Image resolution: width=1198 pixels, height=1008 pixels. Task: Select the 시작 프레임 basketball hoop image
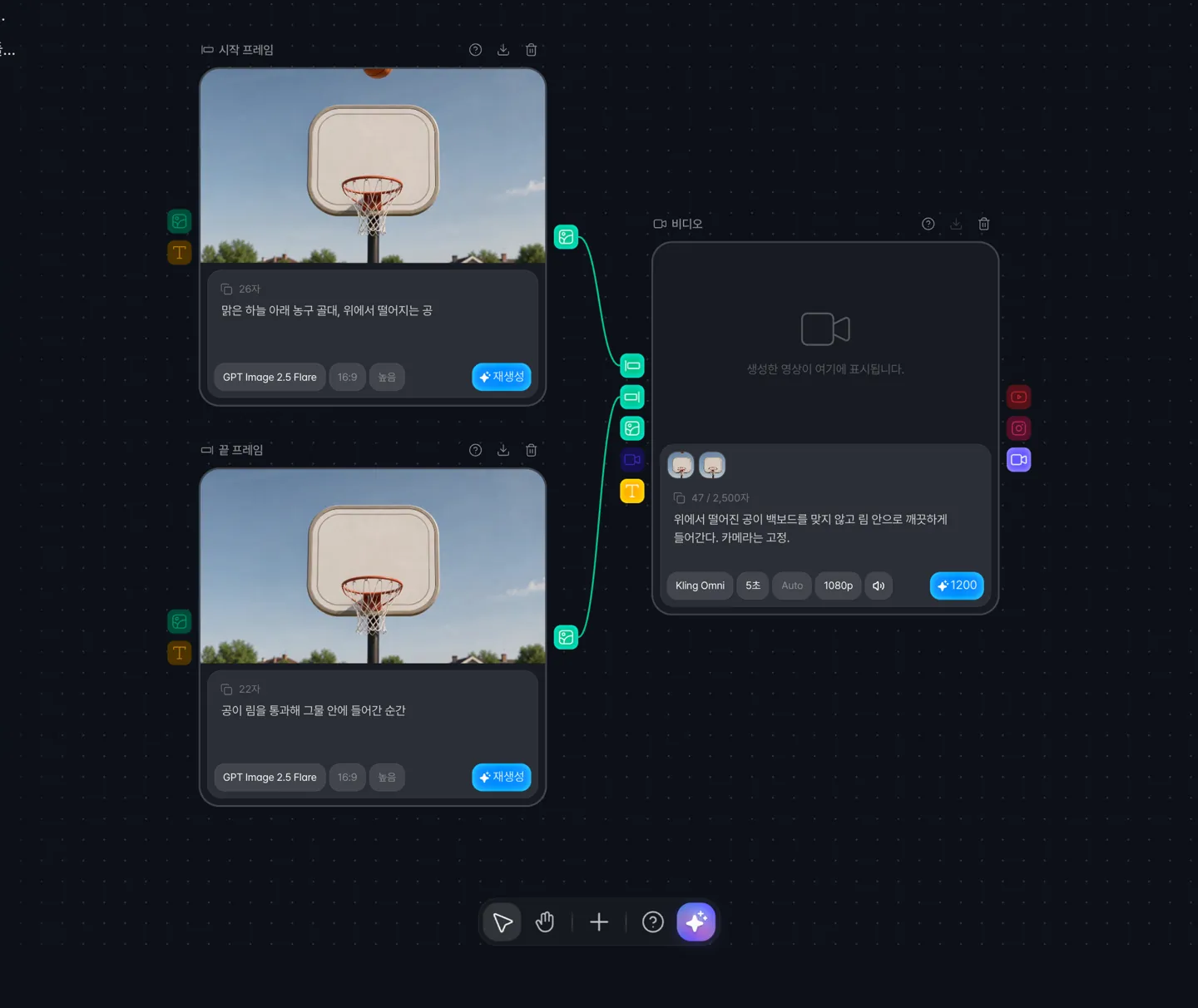pyautogui.click(x=373, y=166)
